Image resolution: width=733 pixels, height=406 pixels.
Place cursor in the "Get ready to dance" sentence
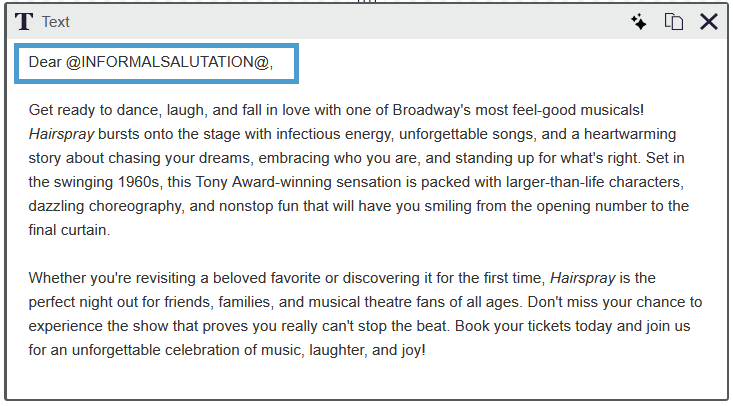pyautogui.click(x=336, y=110)
